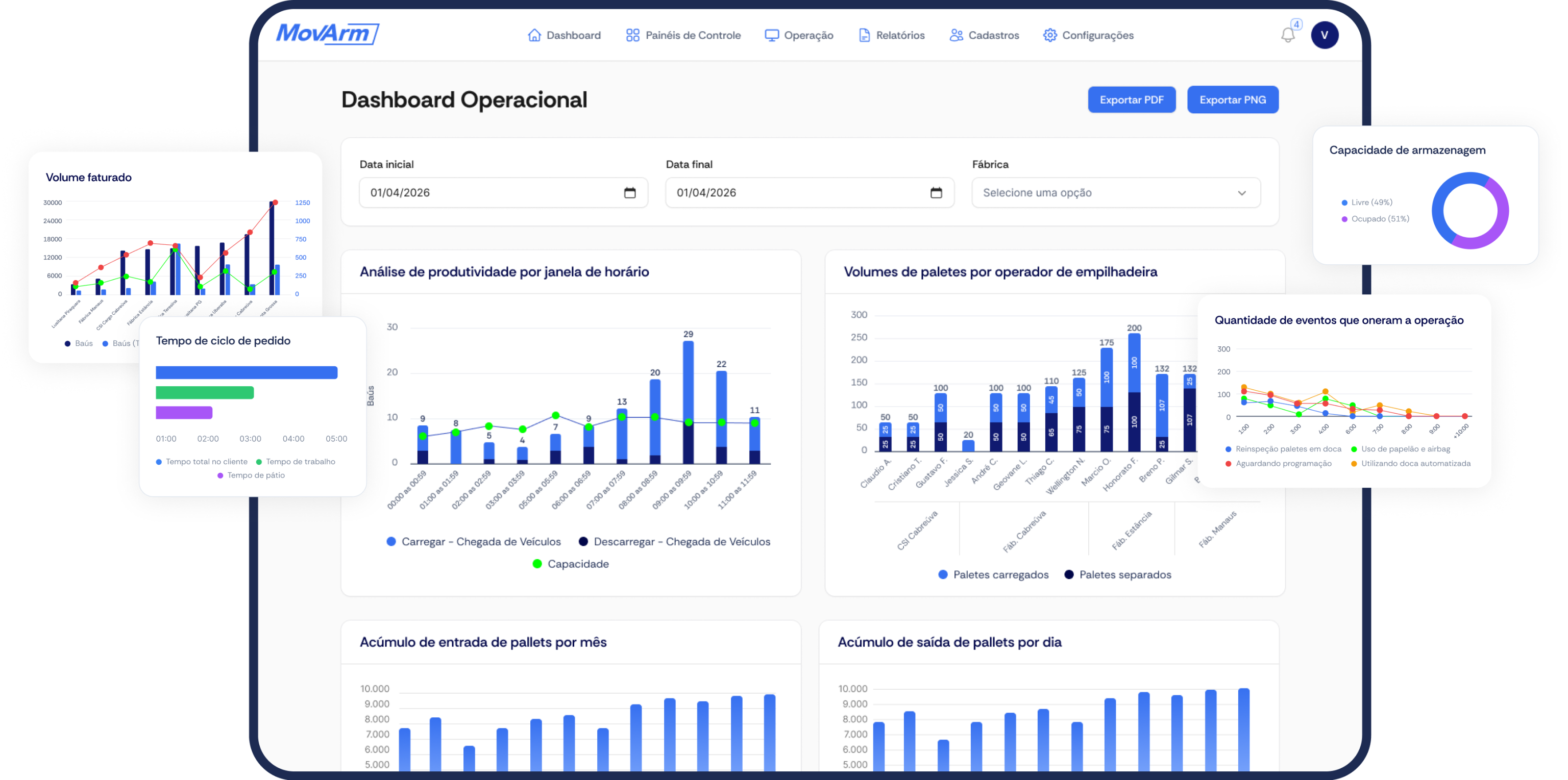
Task: Toggle the Livre (49%) legend entry
Action: click(1366, 203)
